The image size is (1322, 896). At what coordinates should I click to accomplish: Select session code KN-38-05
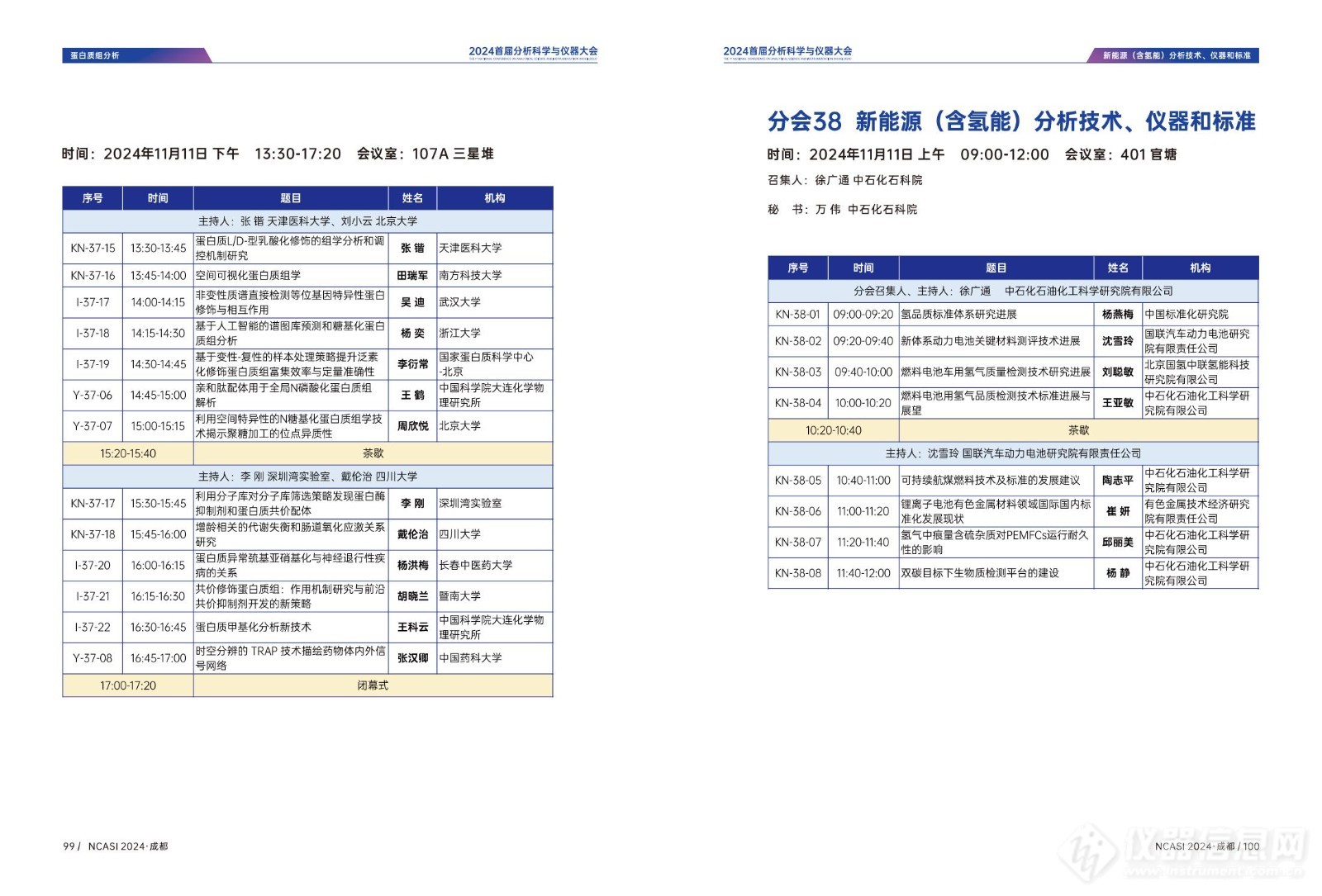point(798,481)
